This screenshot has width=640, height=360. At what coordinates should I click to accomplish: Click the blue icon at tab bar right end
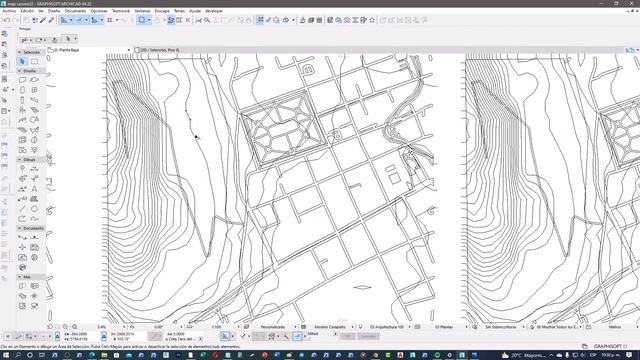point(630,50)
